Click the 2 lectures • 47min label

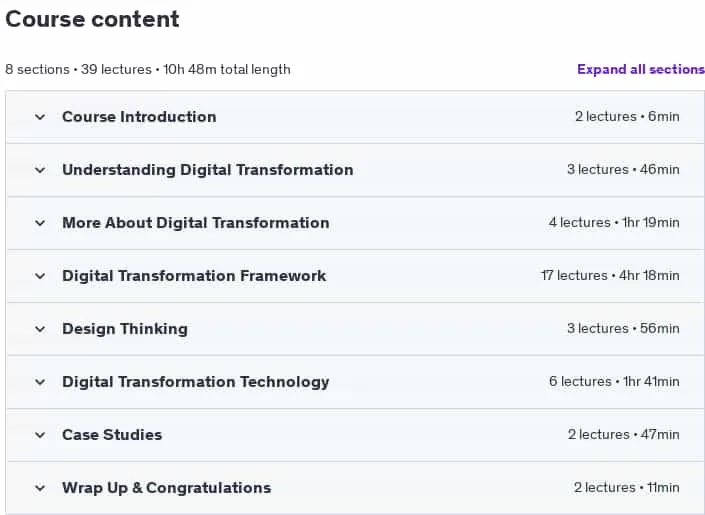[623, 434]
